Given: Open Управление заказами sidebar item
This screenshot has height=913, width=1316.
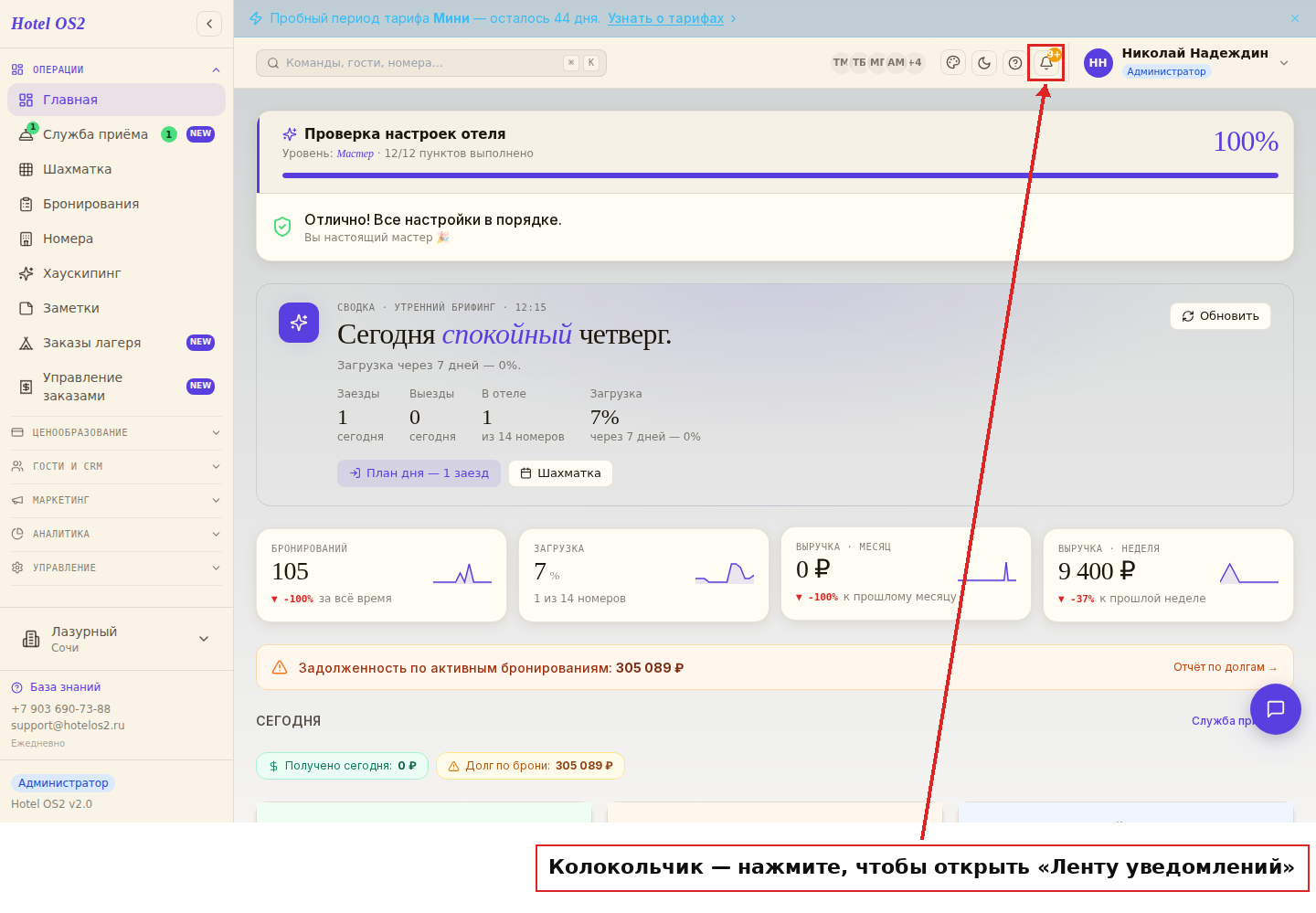Looking at the screenshot, I should tap(116, 387).
